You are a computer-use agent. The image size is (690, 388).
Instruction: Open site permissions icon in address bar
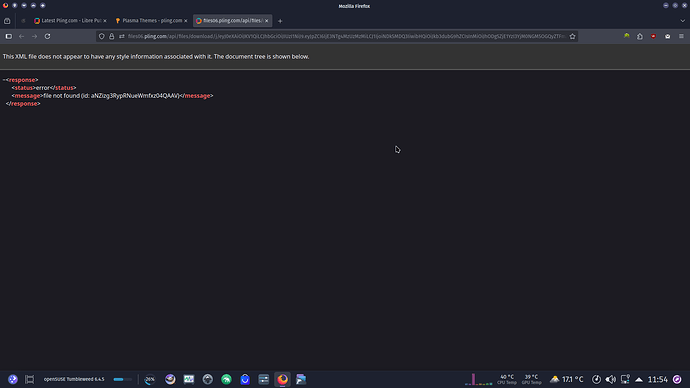(x=122, y=37)
